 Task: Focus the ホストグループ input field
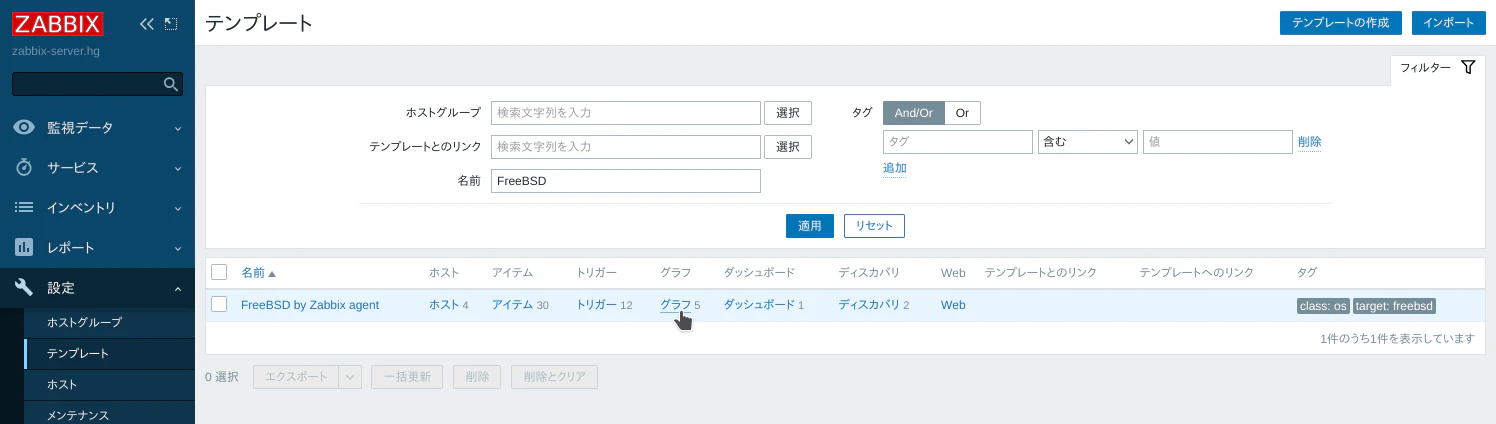pyautogui.click(x=626, y=113)
